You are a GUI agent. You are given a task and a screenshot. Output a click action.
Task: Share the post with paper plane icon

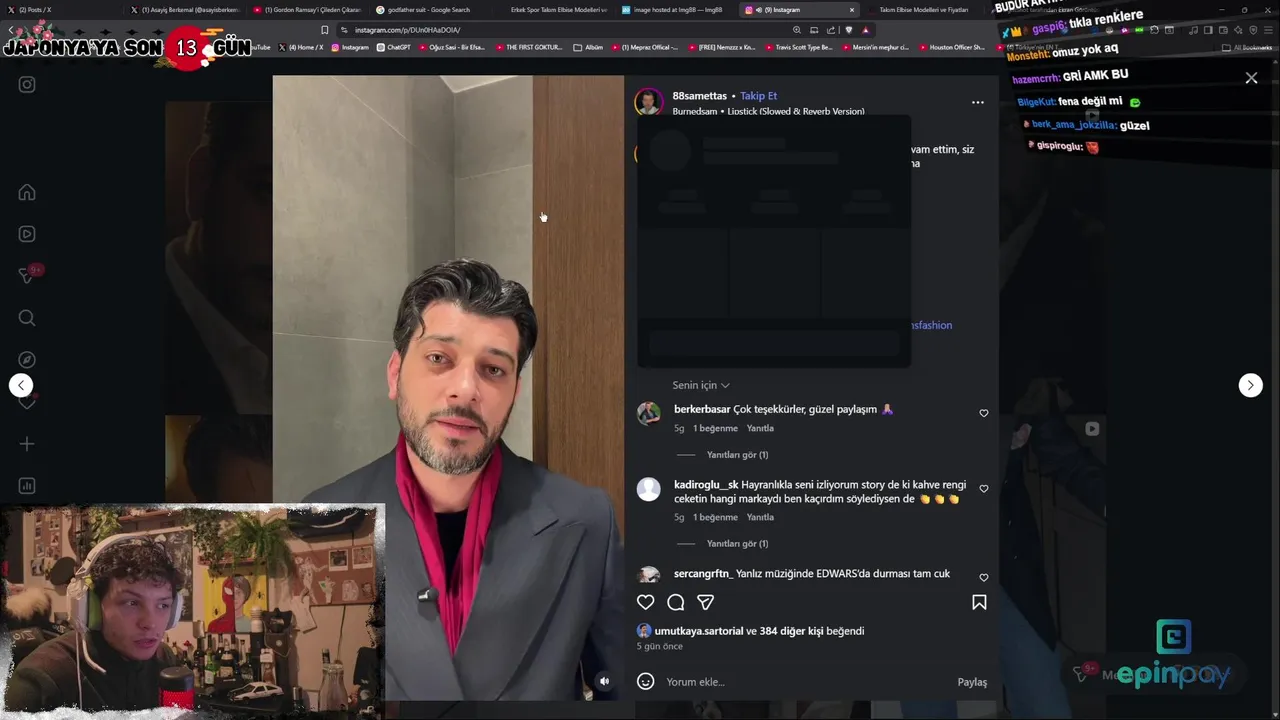(x=705, y=602)
